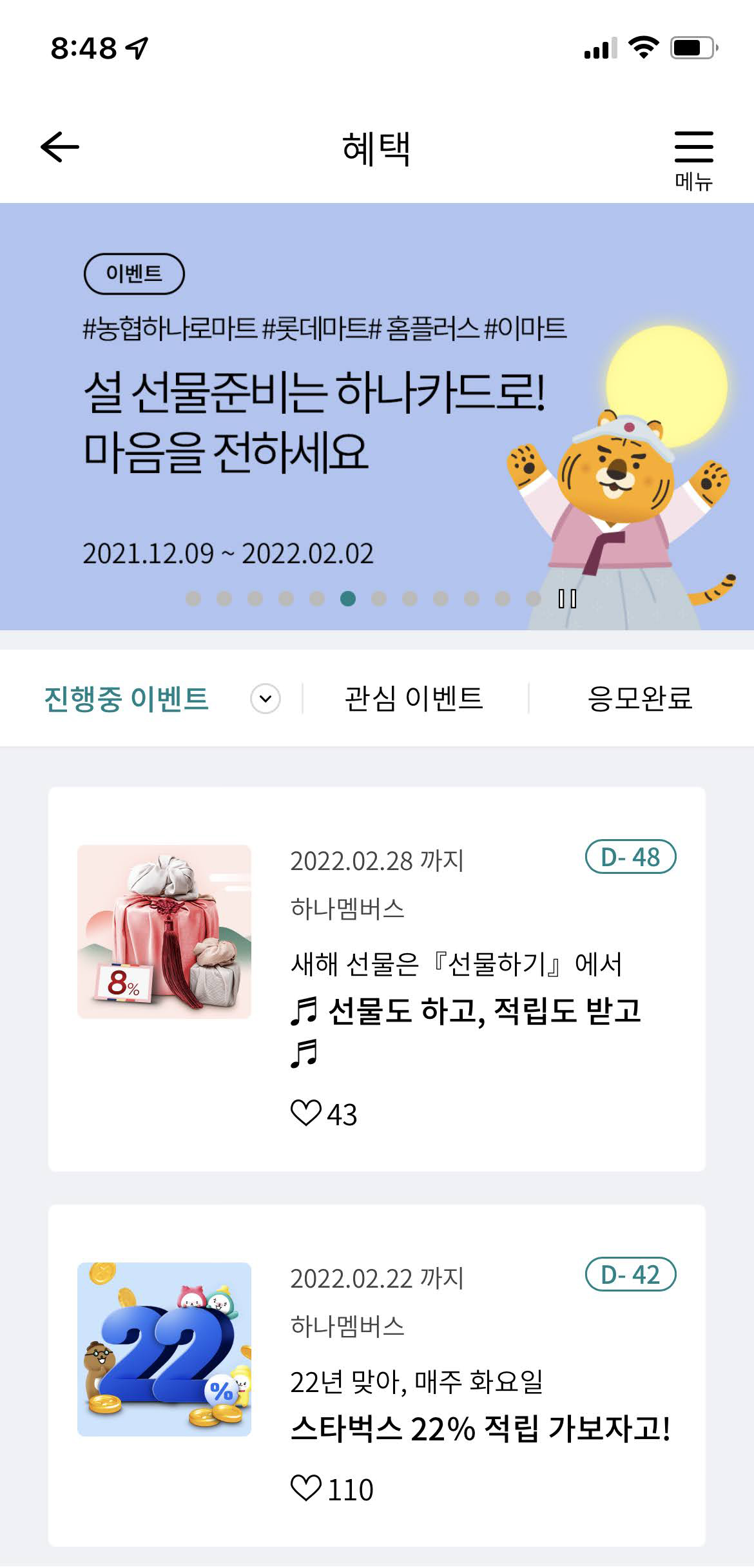This screenshot has height=1568, width=754.
Task: Tap the back arrow icon
Action: click(x=59, y=147)
